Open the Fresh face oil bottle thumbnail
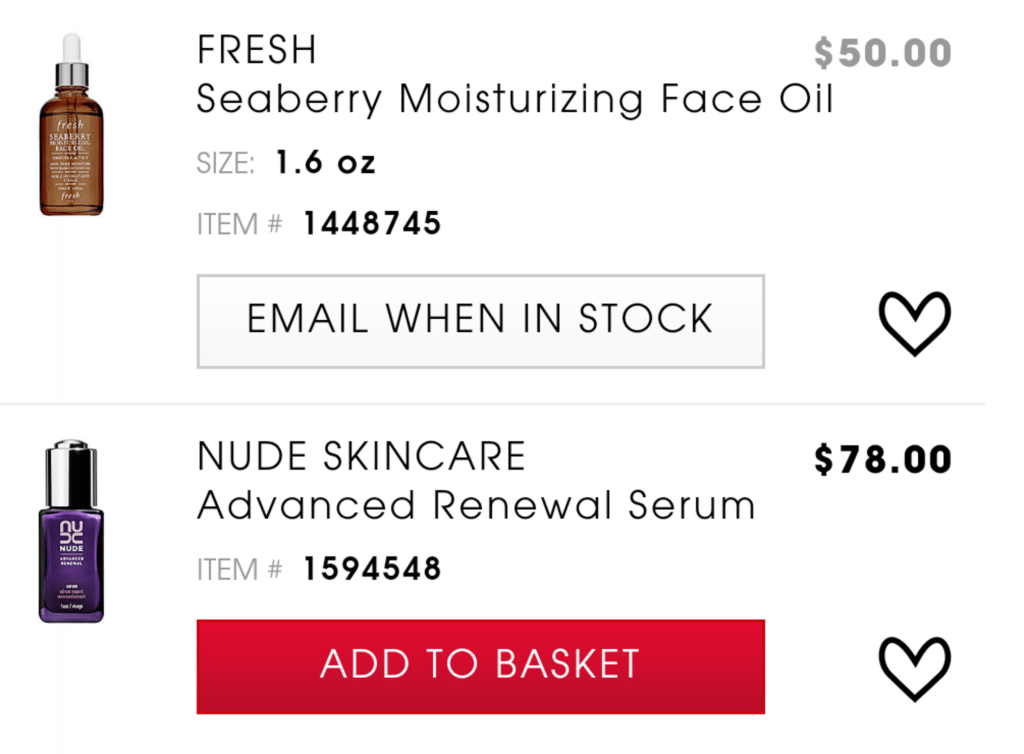Viewport: 1024px width, 754px height. tap(71, 124)
